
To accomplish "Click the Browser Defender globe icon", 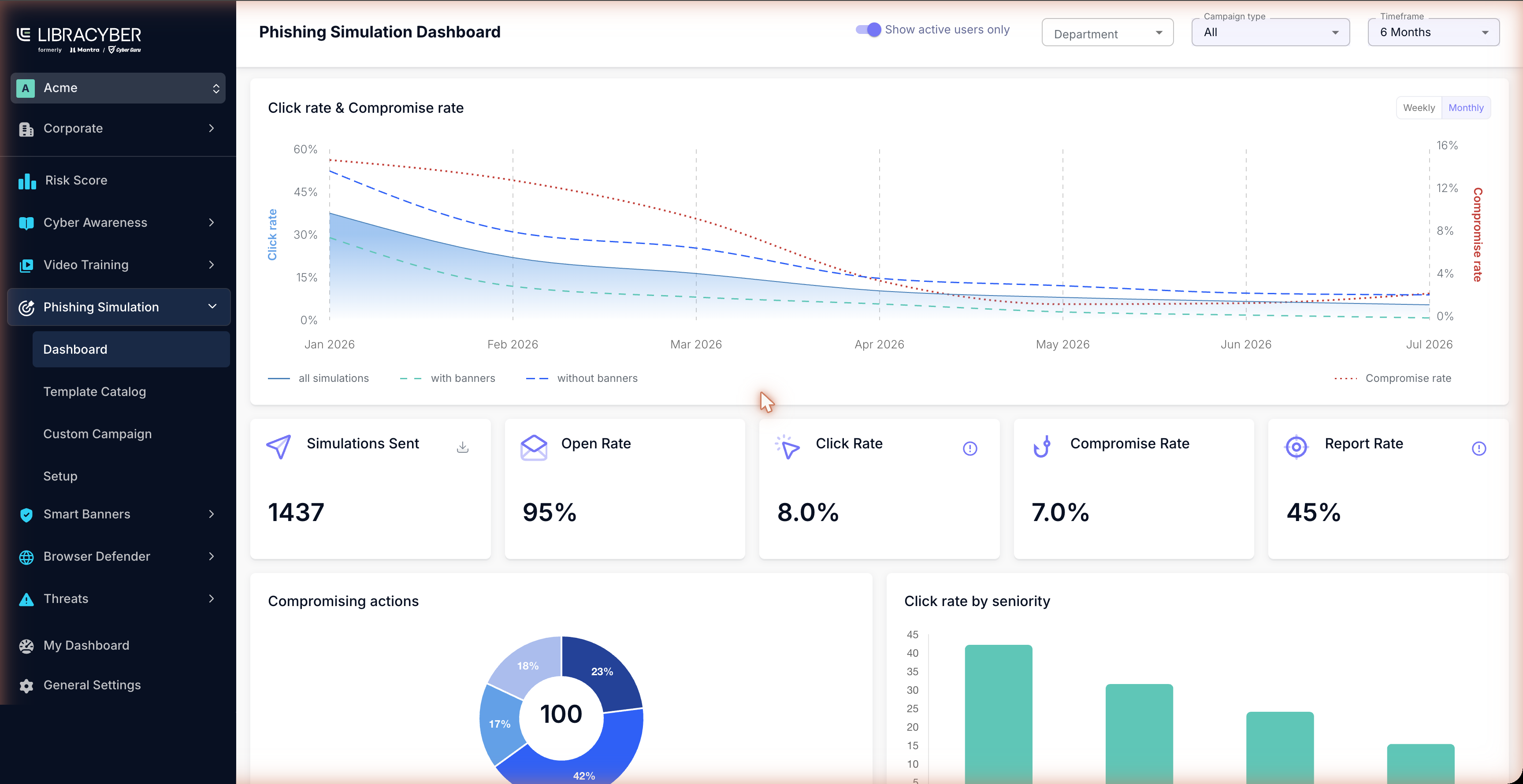I will pyautogui.click(x=26, y=557).
